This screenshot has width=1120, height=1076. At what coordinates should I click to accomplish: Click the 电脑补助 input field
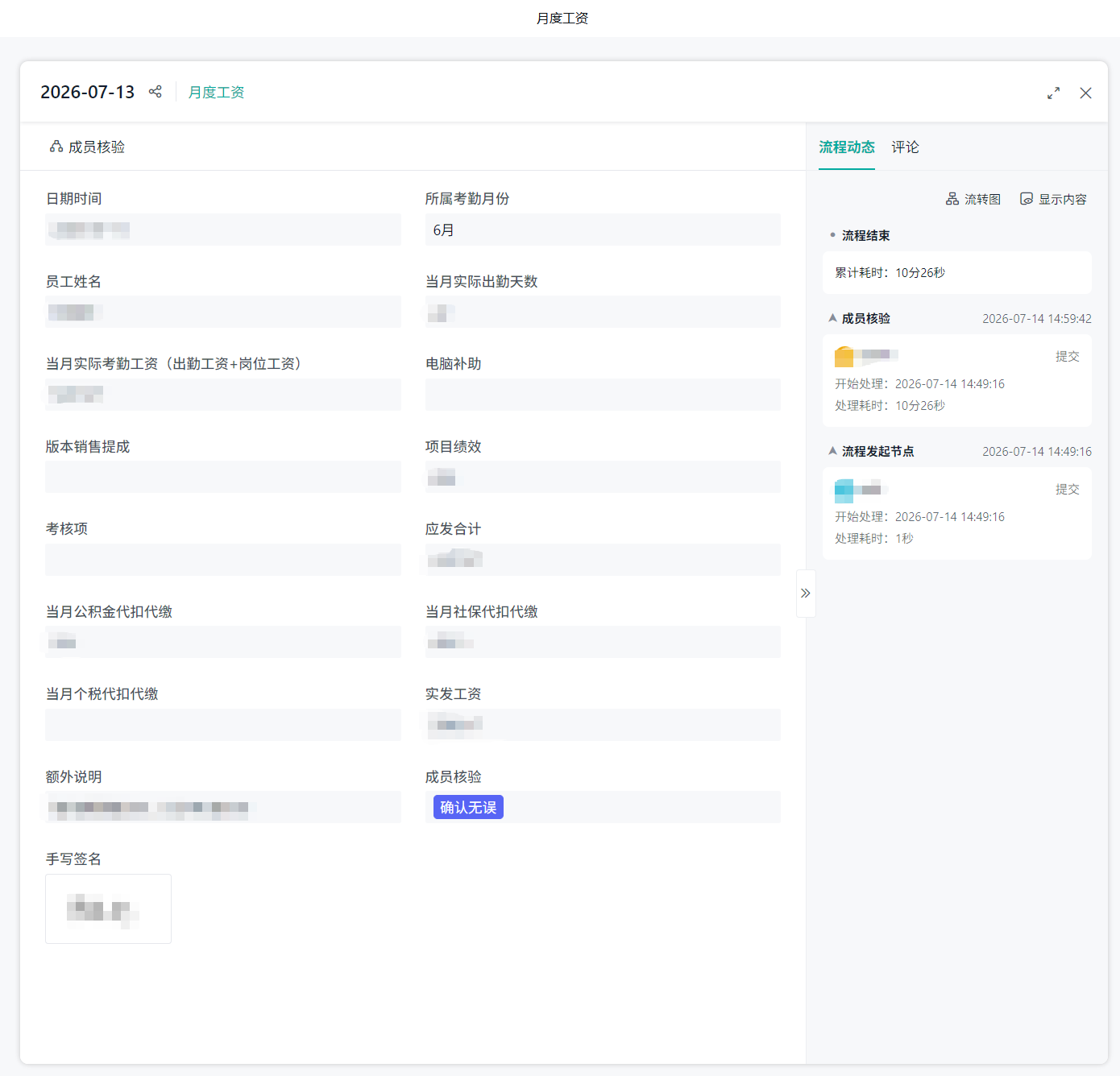(603, 395)
